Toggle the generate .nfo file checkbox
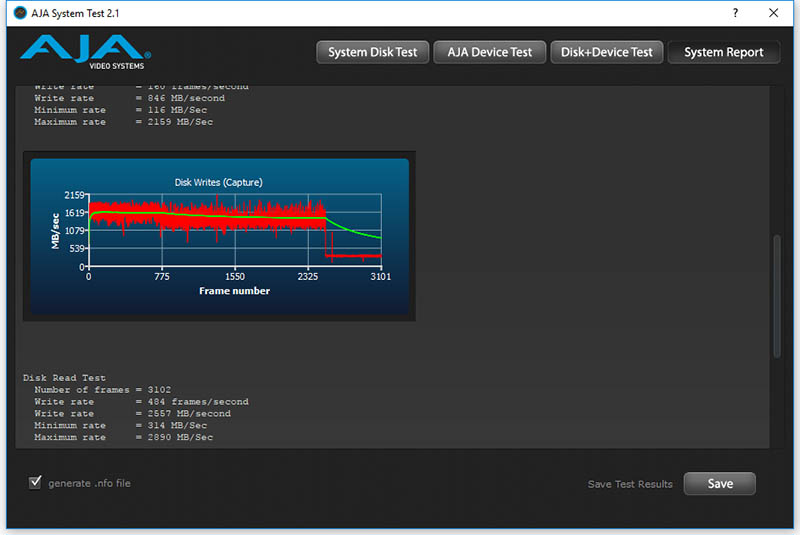 (35, 482)
